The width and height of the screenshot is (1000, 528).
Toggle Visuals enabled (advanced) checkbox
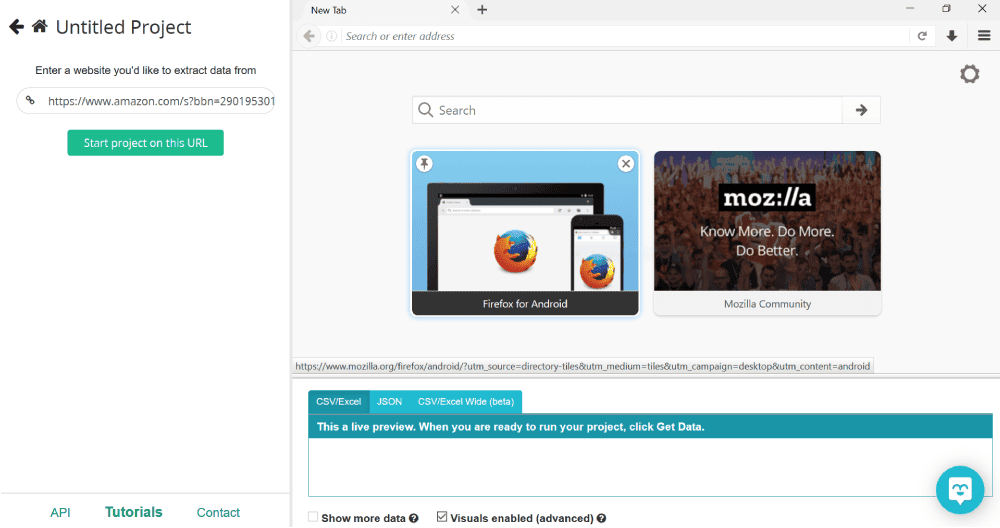click(442, 517)
